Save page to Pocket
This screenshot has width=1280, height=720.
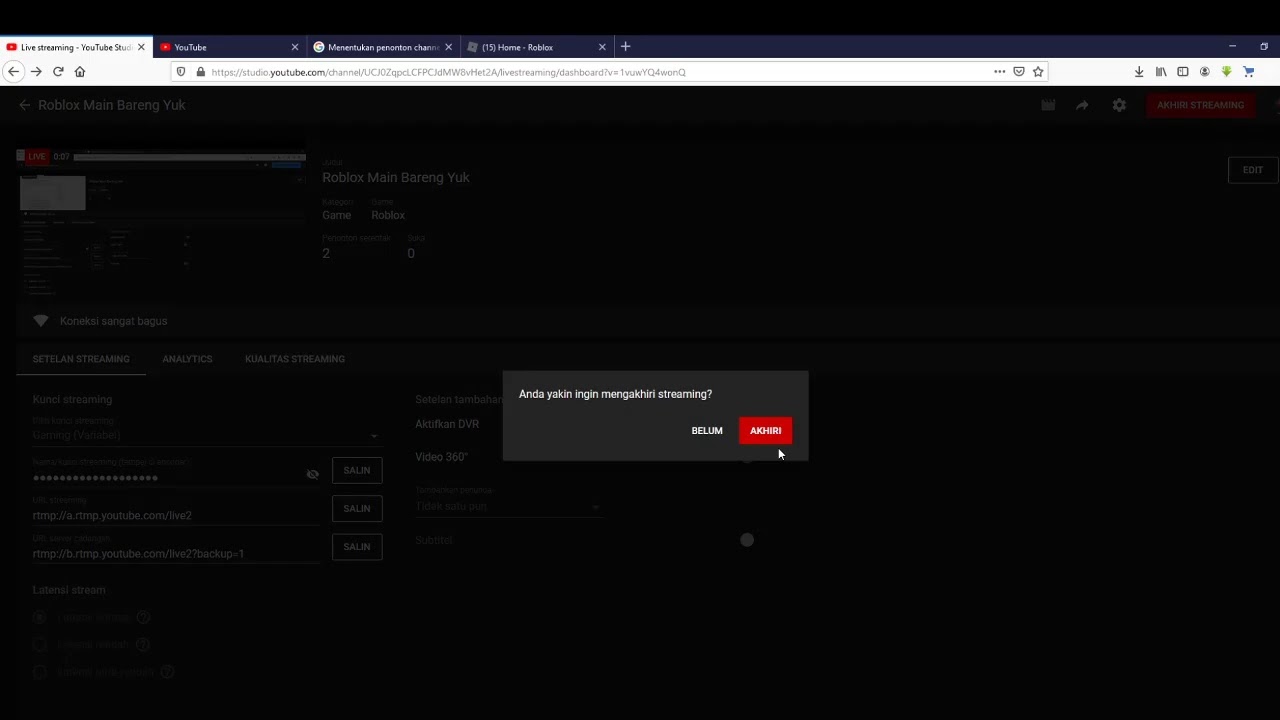[x=1019, y=72]
